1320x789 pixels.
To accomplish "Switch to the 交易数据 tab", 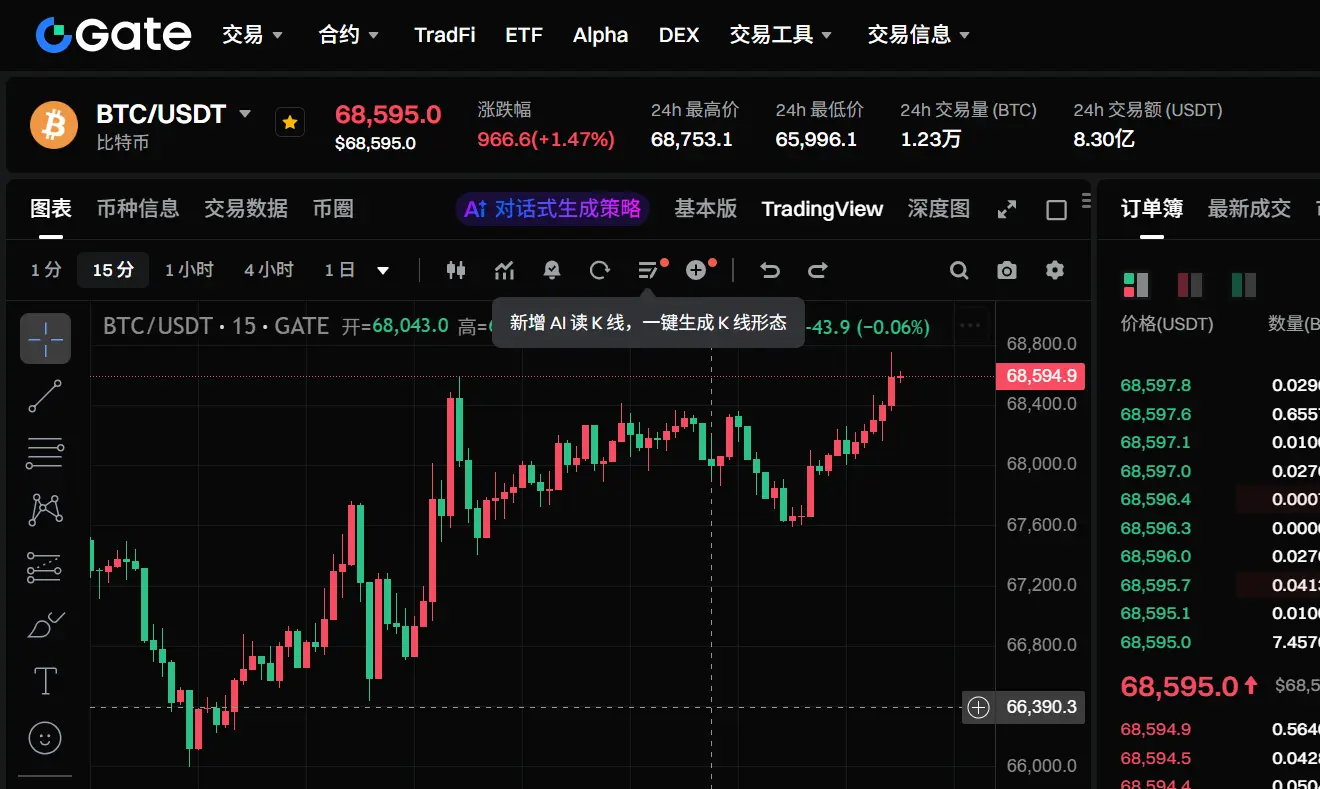I will (246, 209).
